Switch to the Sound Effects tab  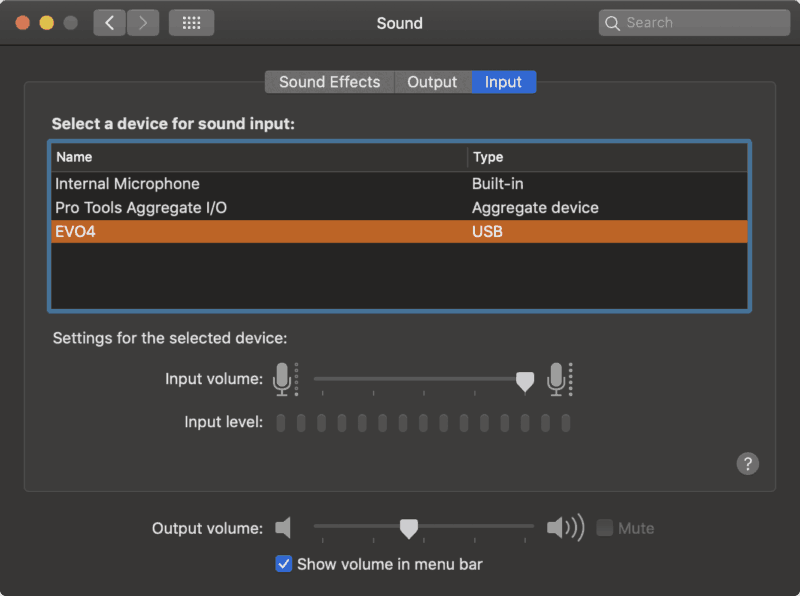coord(329,82)
